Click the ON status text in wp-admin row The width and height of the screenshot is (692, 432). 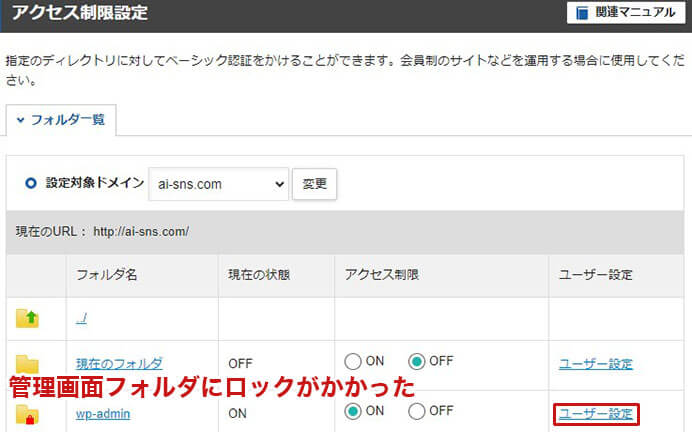tap(237, 413)
